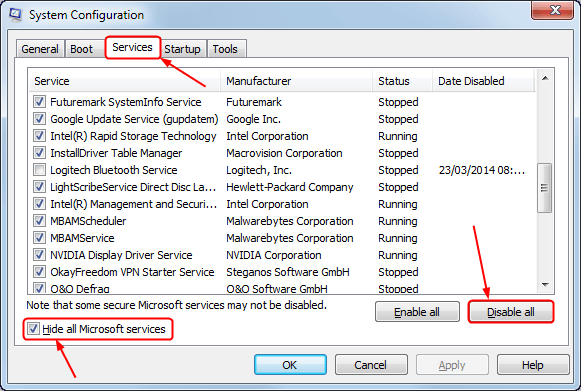Click Stopped status of Futuremark SystemInfo Service
Viewport: 581px width, 391px height.
[x=398, y=102]
